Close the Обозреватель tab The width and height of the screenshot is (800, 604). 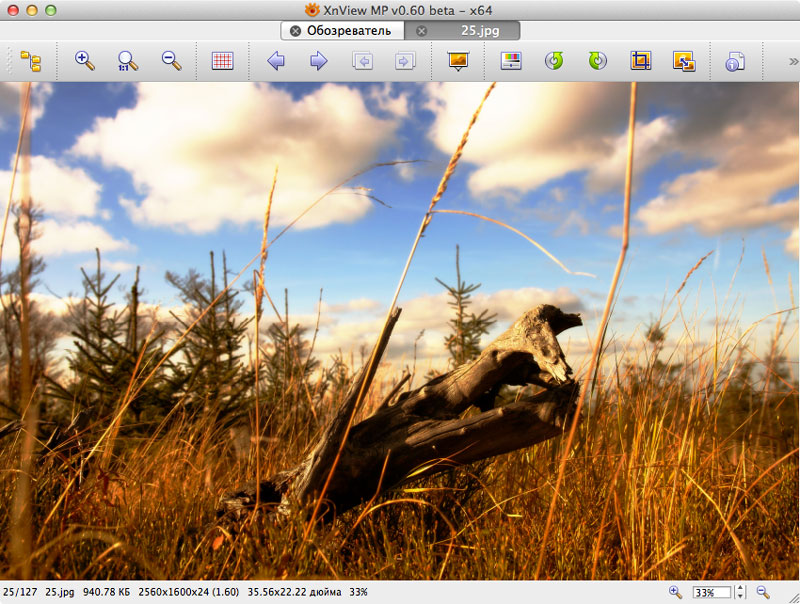[x=295, y=31]
